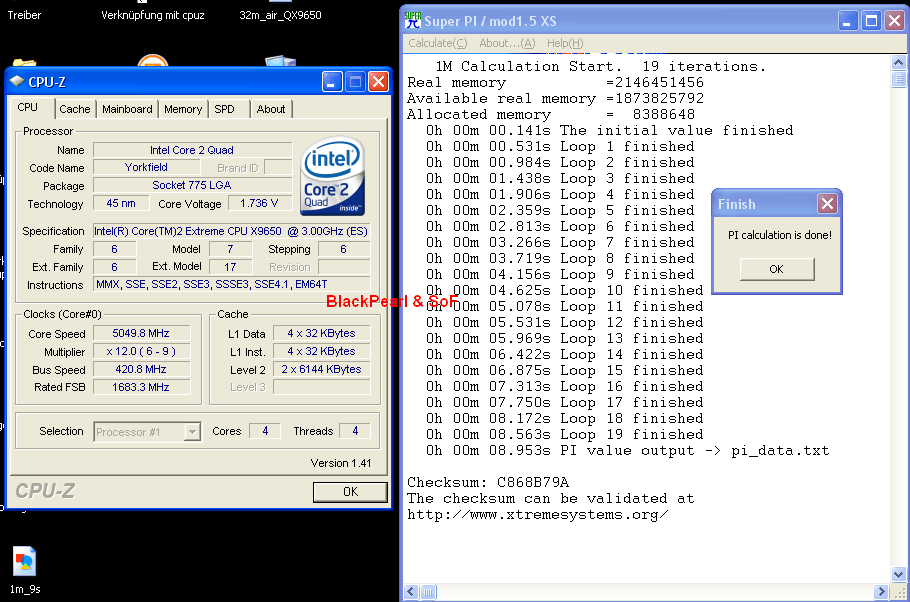Click the CPU-Z title bar diamond icon
Viewport: 910px width, 602px height.
[x=17, y=81]
